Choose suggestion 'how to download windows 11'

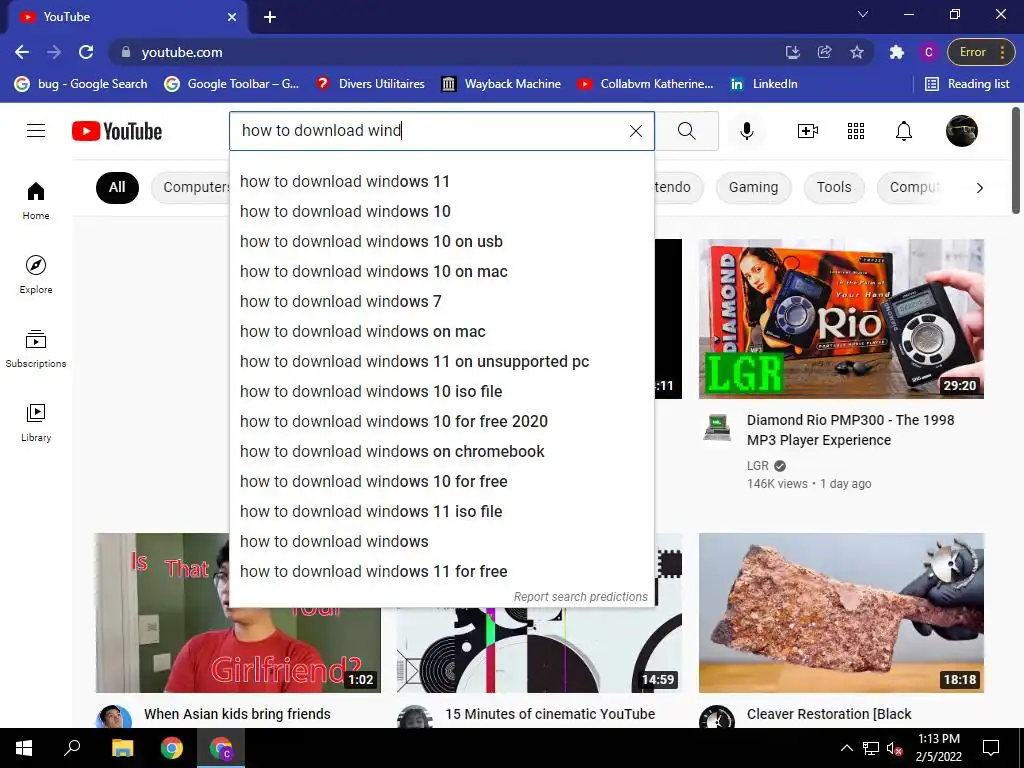pyautogui.click(x=441, y=181)
